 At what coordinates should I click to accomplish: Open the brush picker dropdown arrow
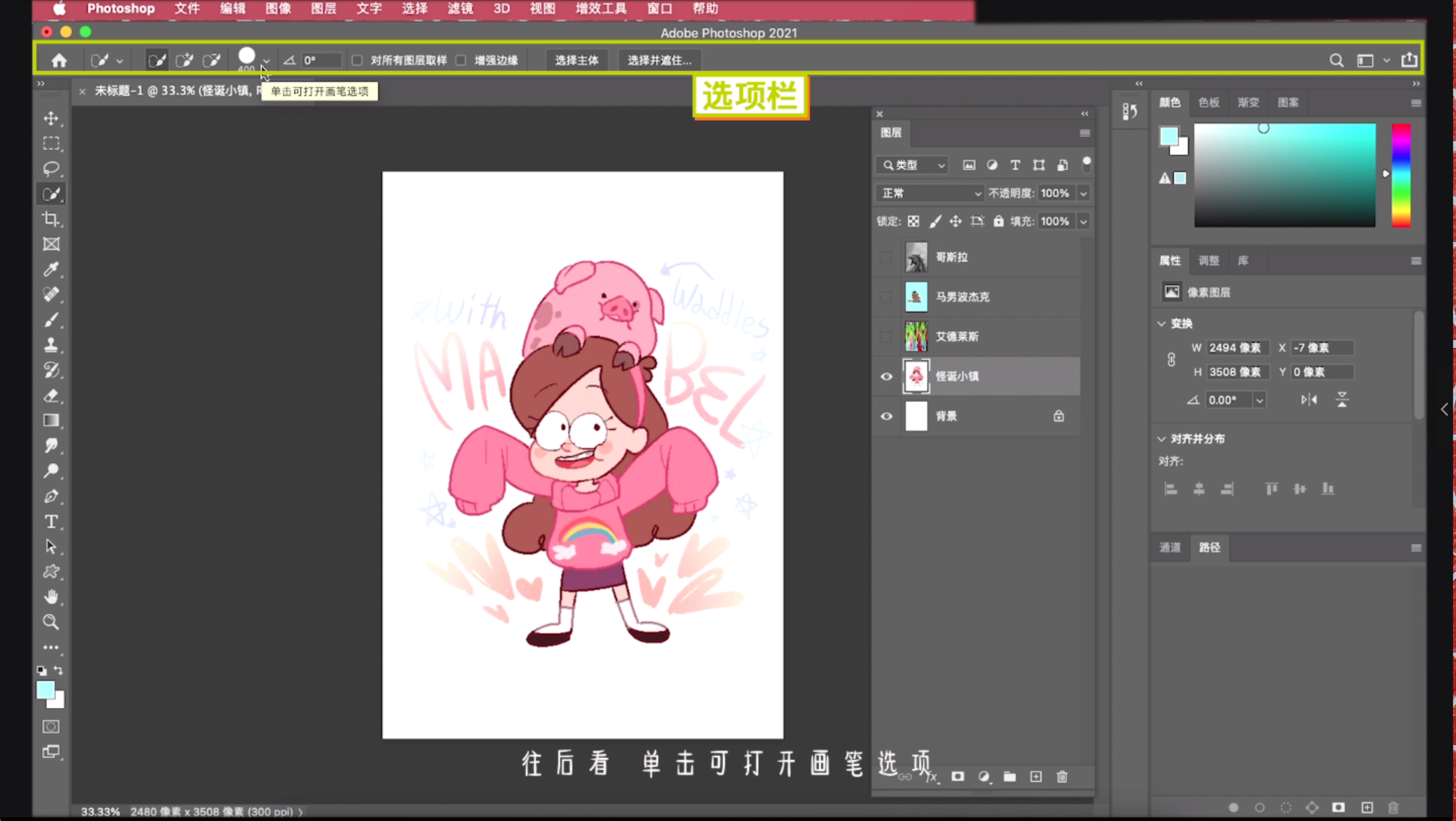pos(266,61)
